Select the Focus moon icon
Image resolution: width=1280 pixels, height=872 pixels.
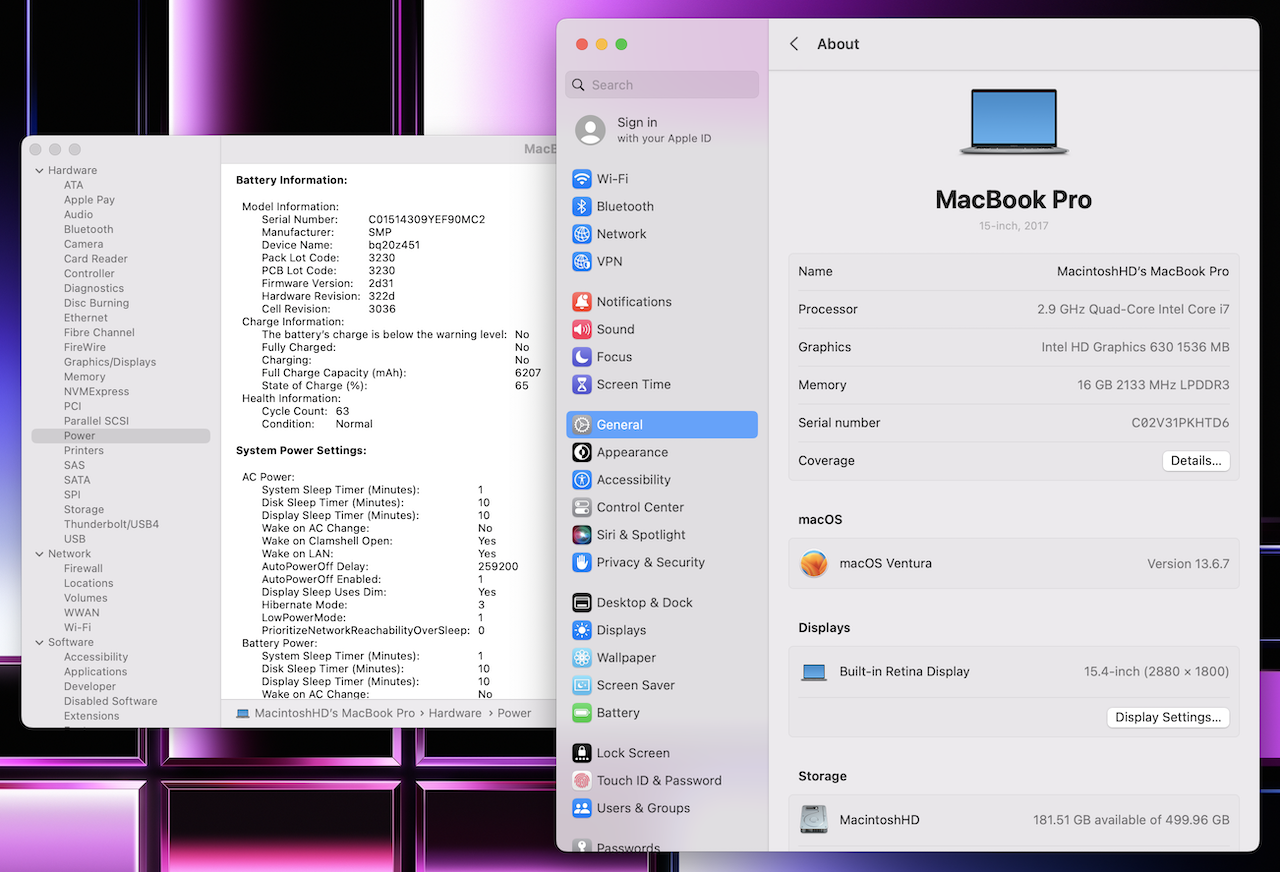tap(582, 357)
